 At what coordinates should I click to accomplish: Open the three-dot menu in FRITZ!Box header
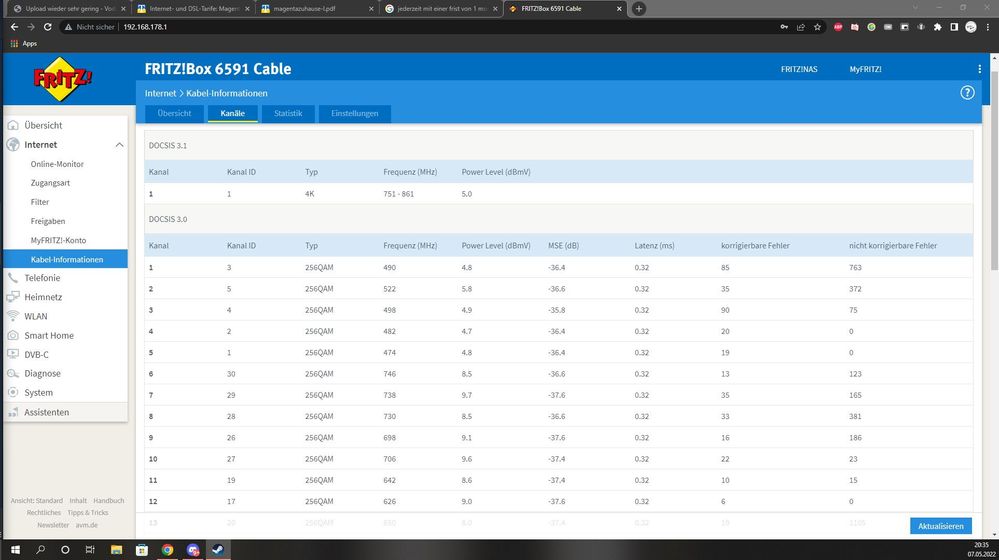click(979, 69)
